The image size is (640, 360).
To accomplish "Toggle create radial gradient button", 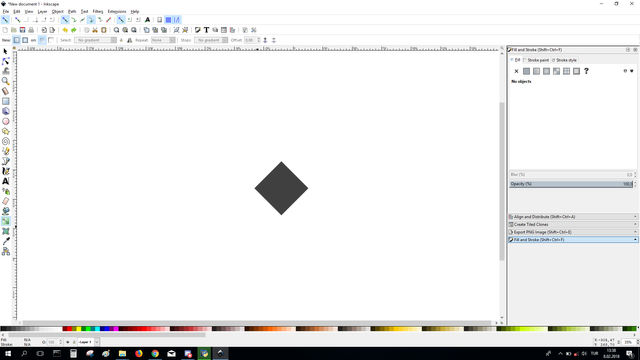I will (25, 40).
